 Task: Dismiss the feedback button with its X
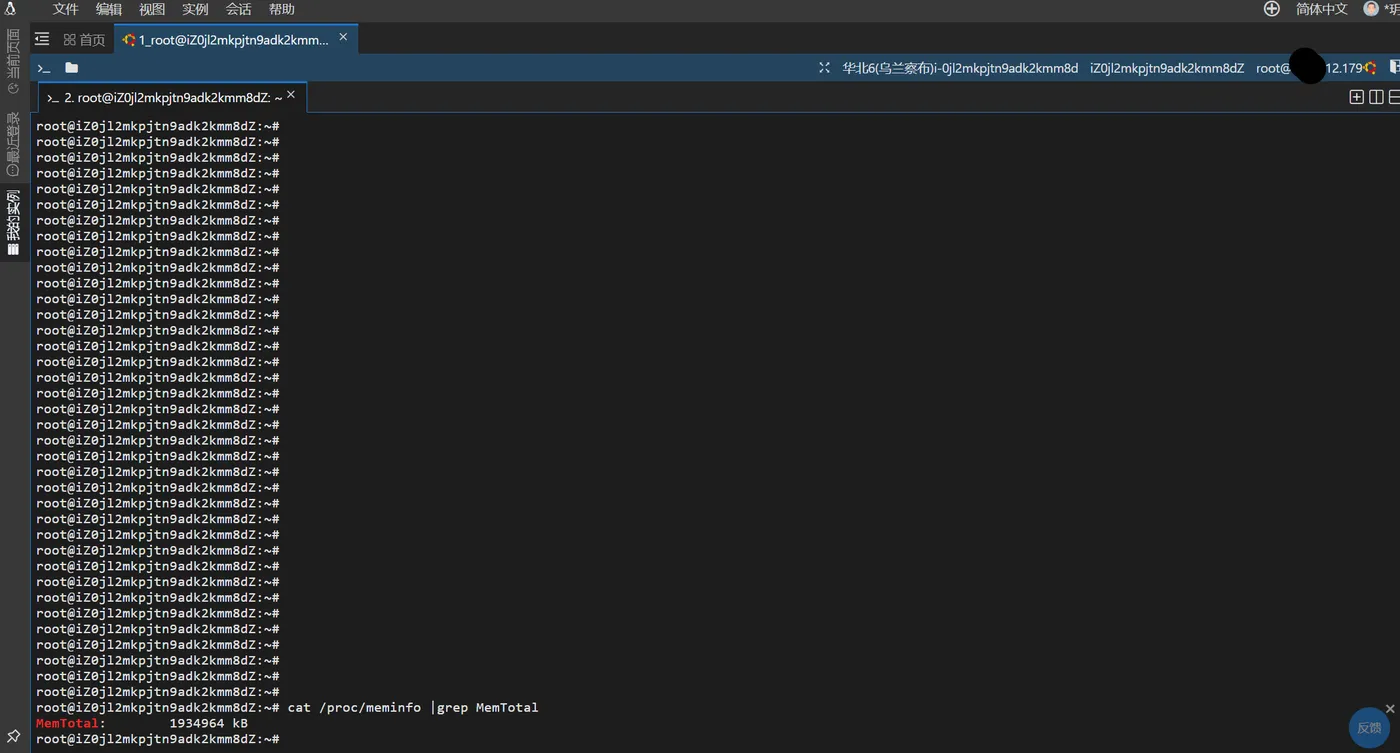coord(1390,709)
